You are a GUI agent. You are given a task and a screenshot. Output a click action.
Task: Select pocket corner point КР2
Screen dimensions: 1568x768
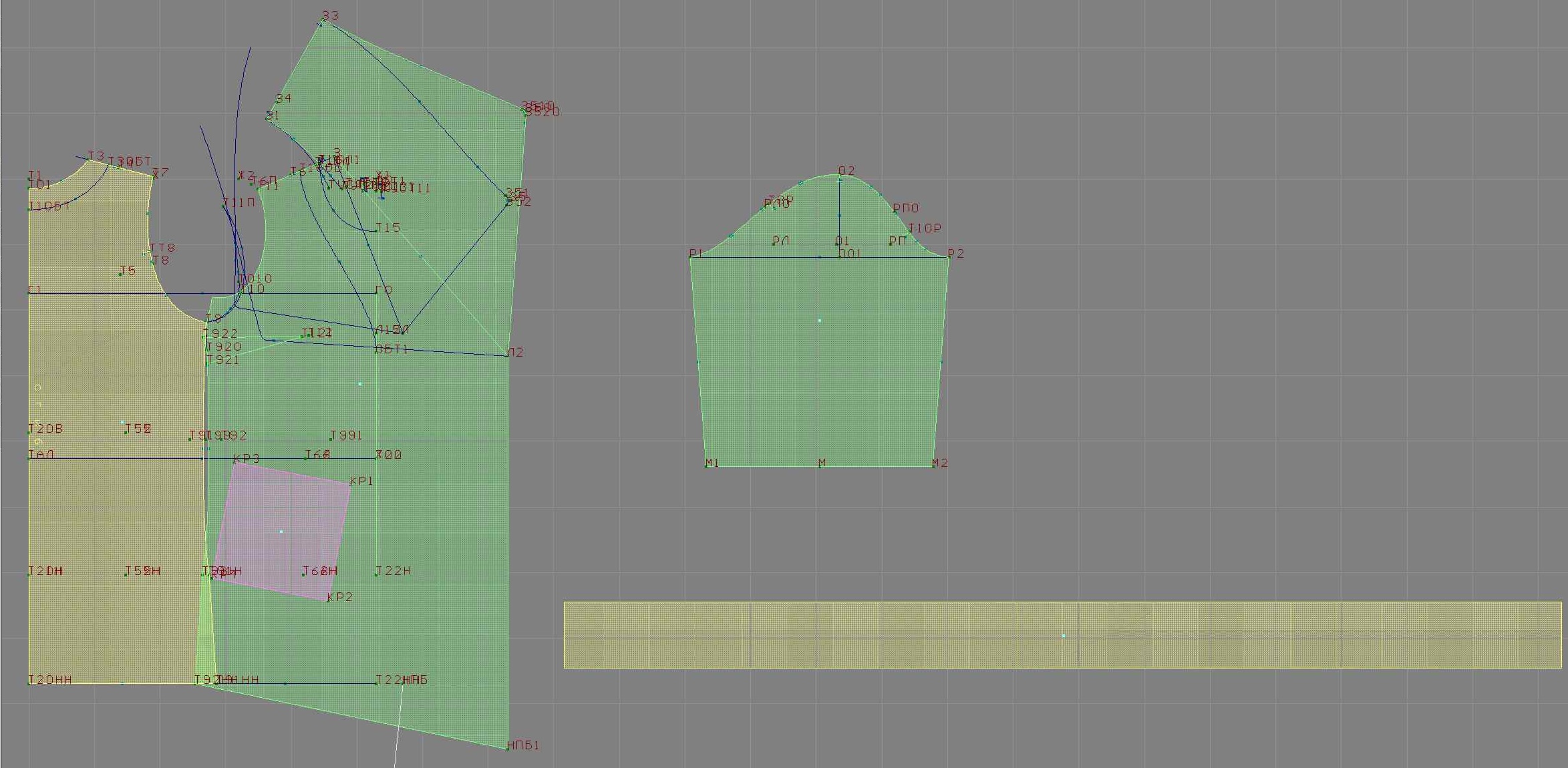point(327,600)
